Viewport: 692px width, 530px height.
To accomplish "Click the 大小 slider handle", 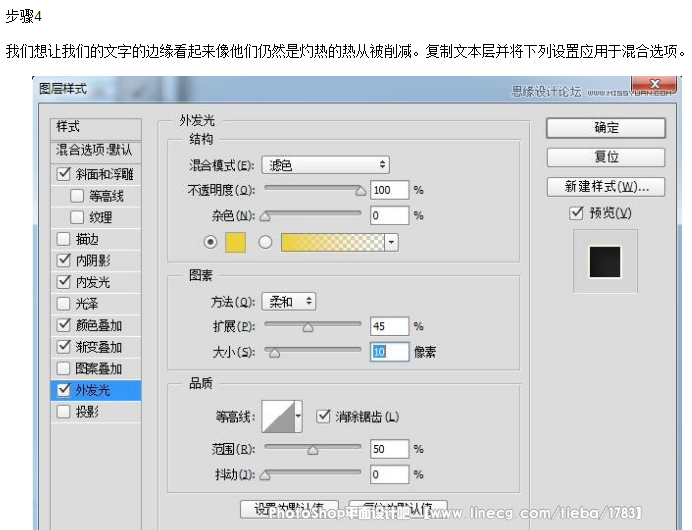I will (275, 353).
